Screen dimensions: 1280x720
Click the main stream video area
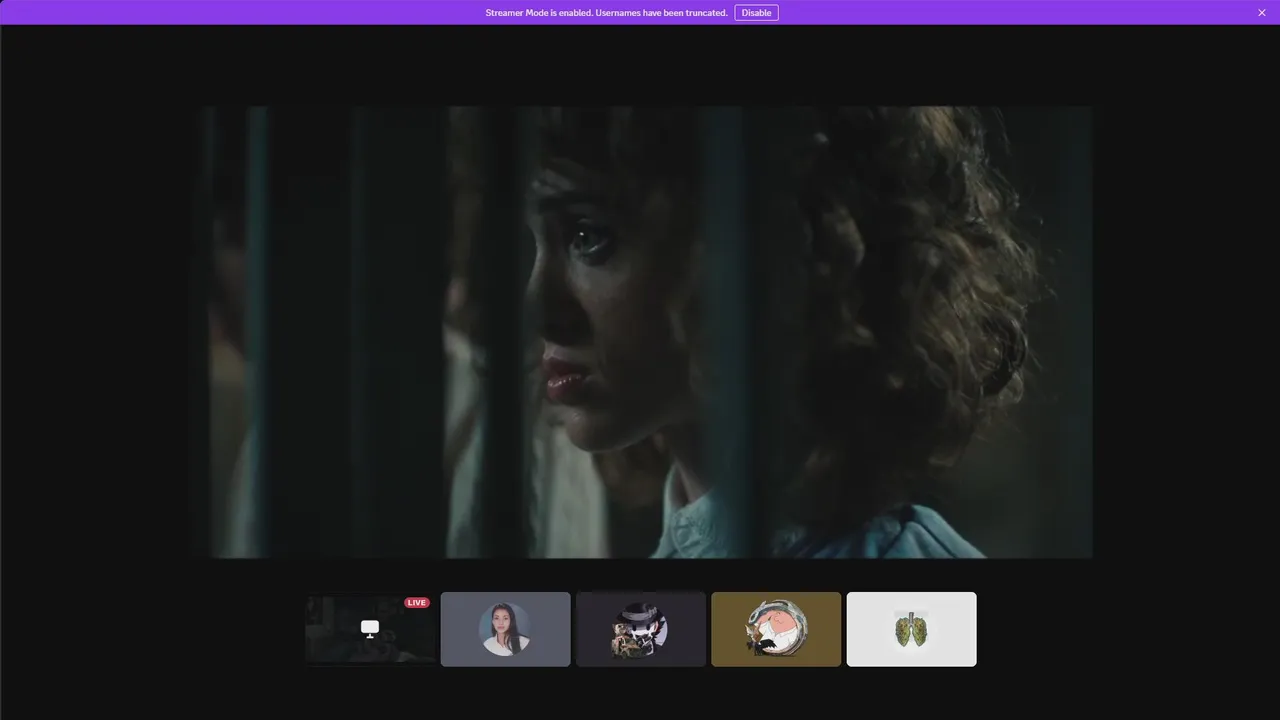[x=640, y=332]
